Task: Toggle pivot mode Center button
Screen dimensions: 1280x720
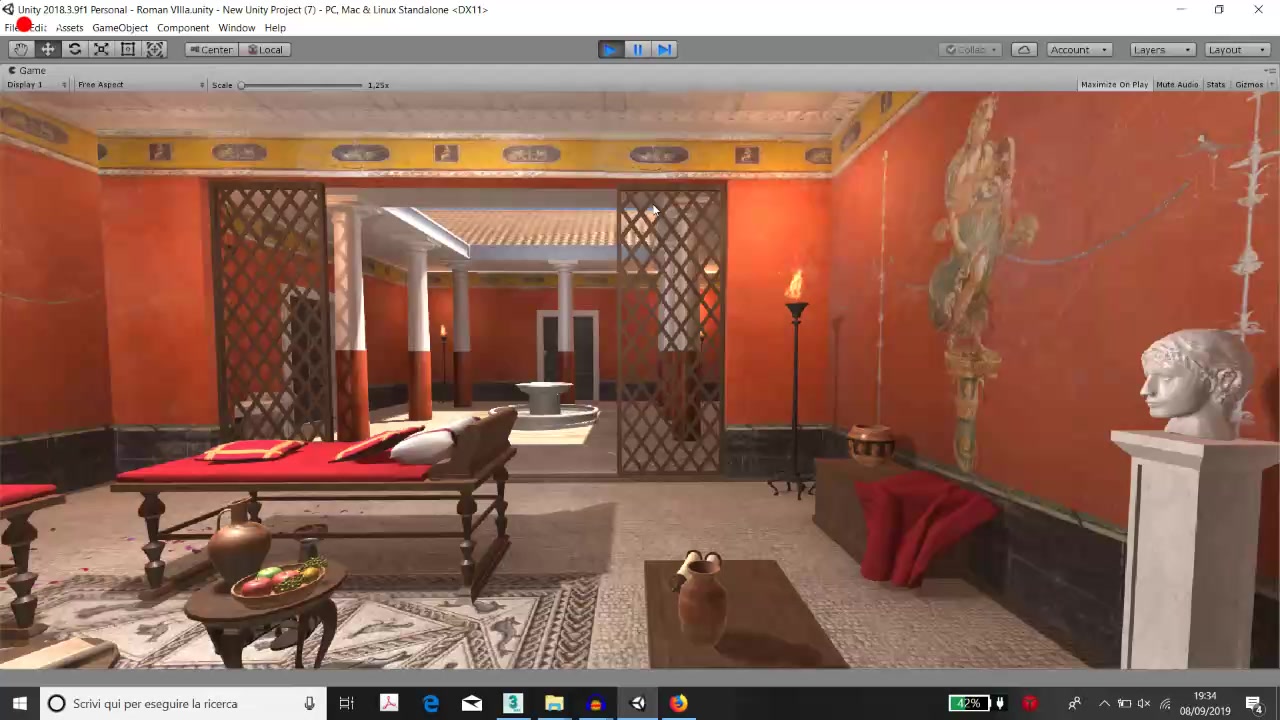Action: pyautogui.click(x=211, y=49)
